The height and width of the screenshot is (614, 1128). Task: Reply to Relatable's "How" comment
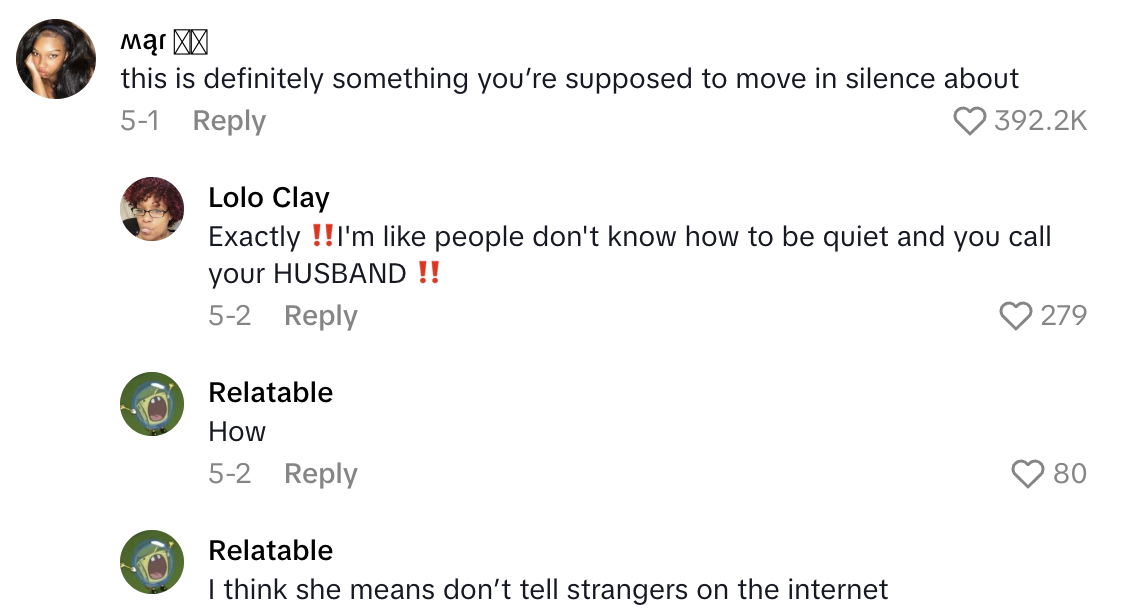click(320, 473)
